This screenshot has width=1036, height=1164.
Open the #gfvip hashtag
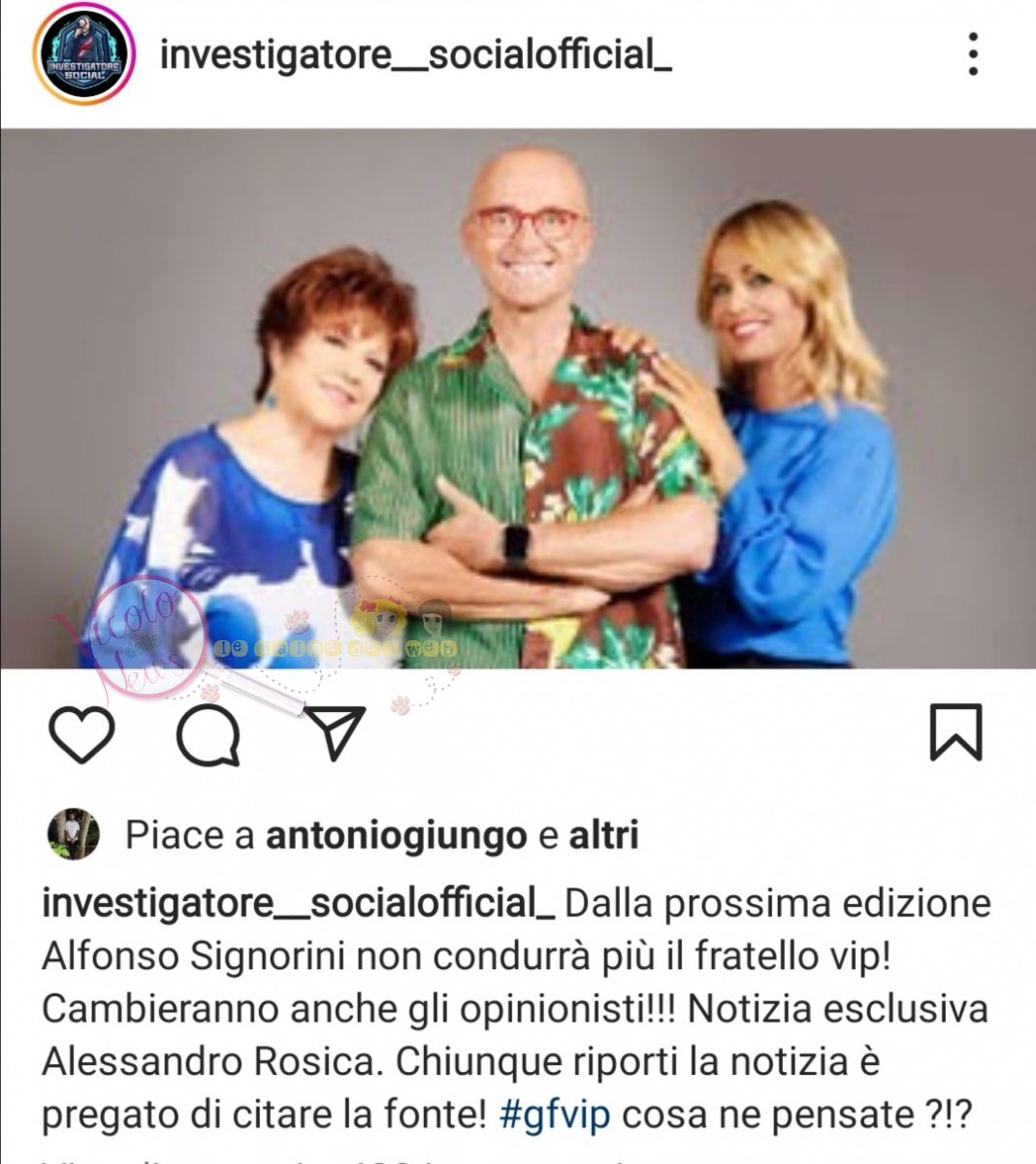[555, 1115]
